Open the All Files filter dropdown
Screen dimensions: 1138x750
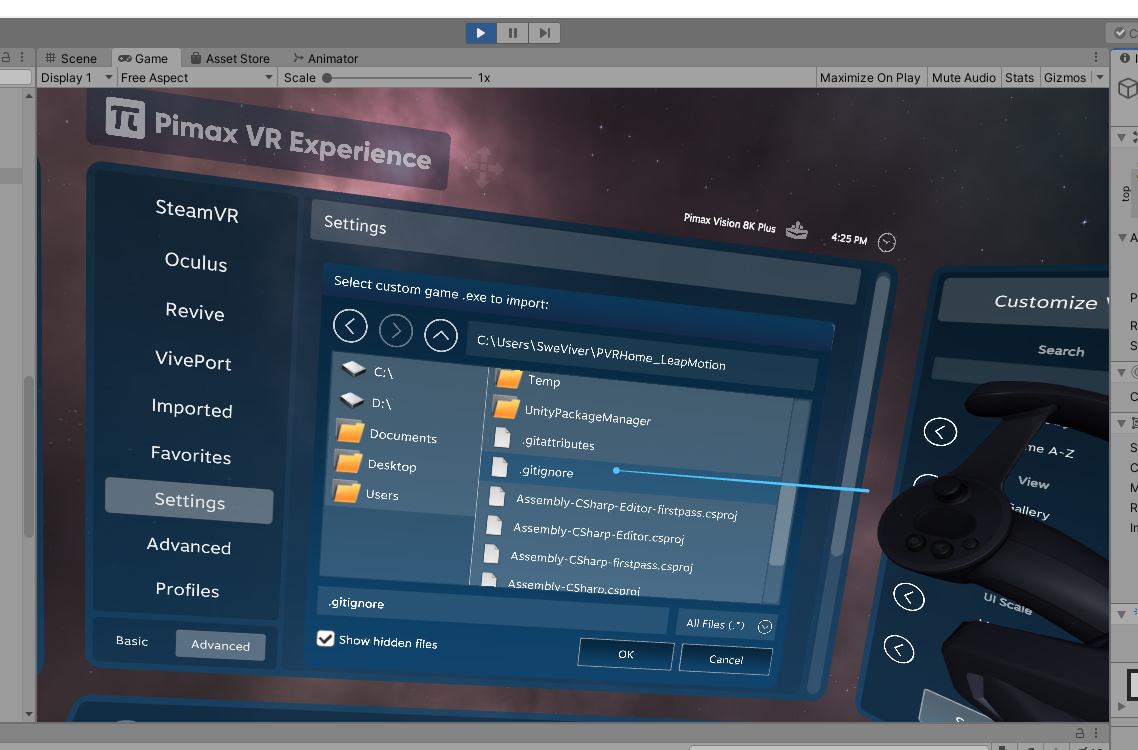pos(727,624)
